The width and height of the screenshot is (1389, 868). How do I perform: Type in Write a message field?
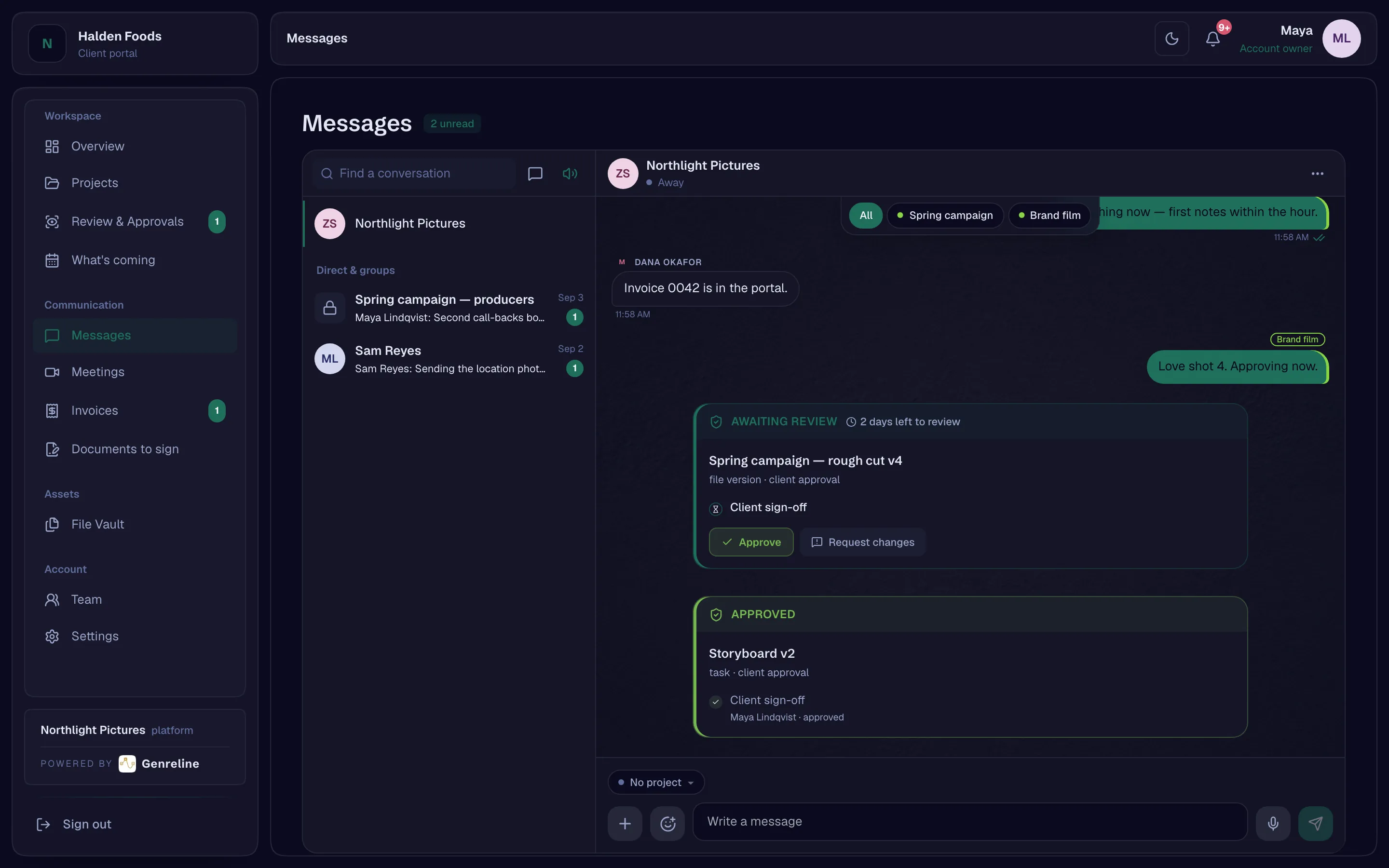click(970, 822)
